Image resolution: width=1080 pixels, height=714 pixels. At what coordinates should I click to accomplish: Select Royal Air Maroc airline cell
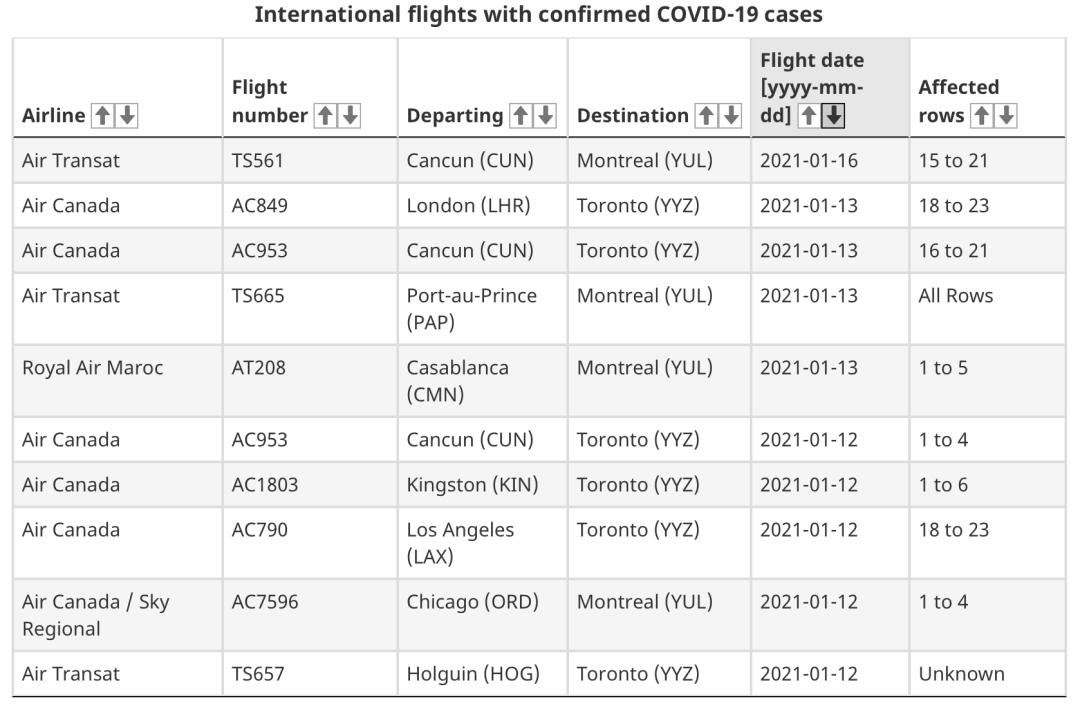pos(118,381)
